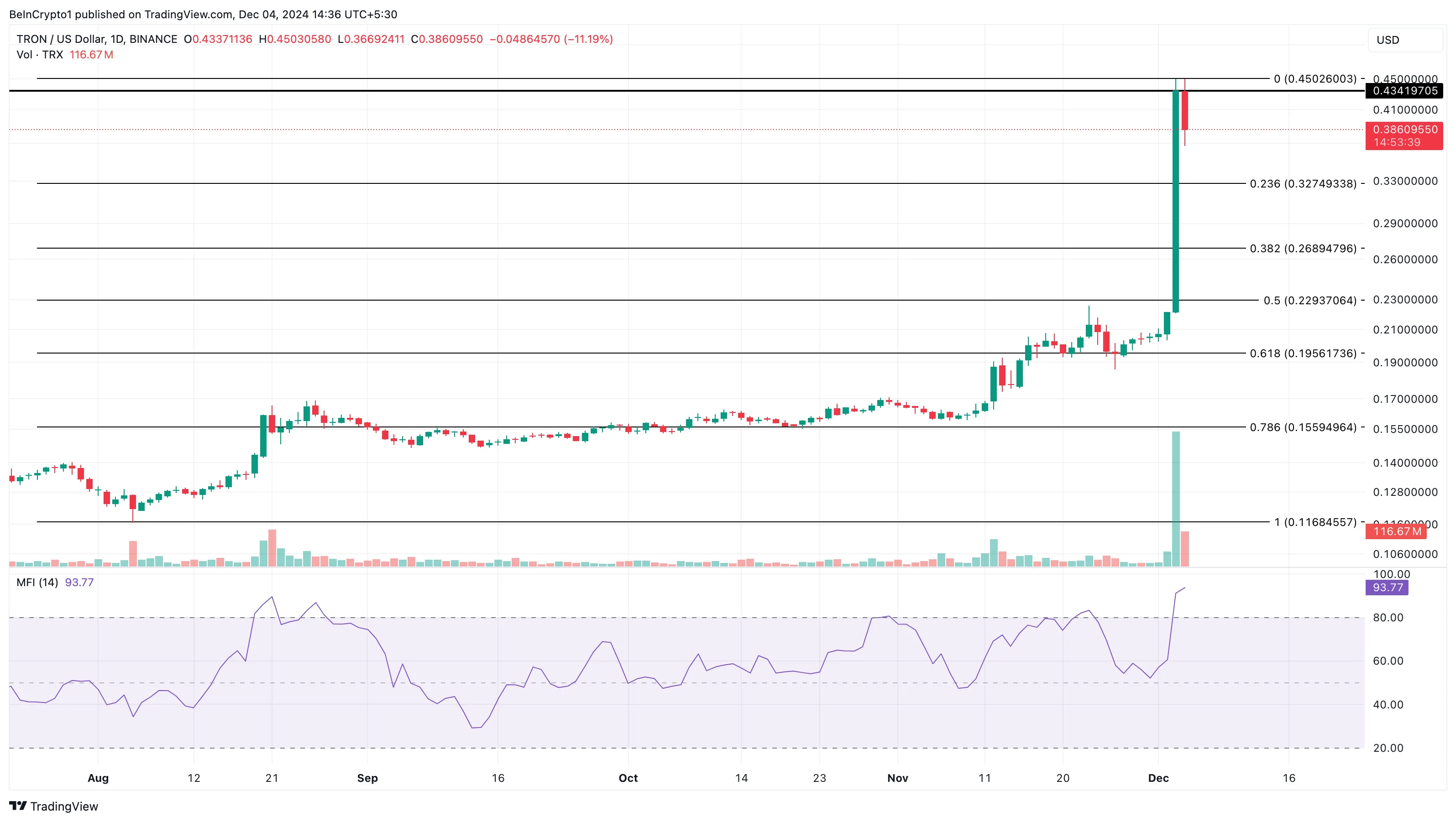Select the Fib 0.5 (0.22937064) label
This screenshot has width=1456, height=822.
pos(1309,300)
